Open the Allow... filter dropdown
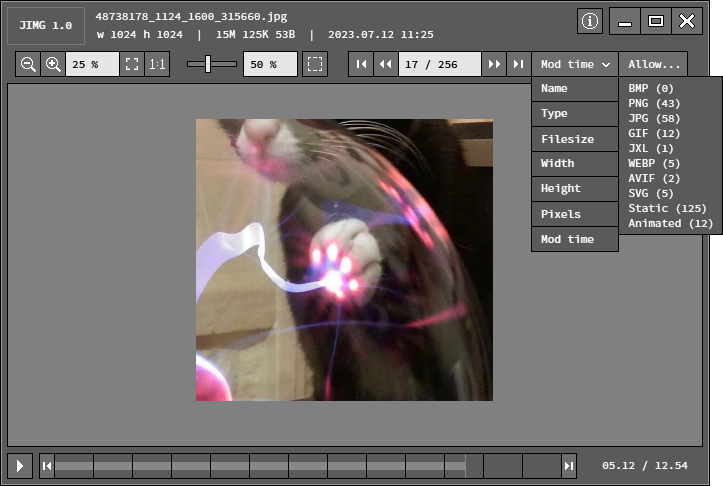Image resolution: width=723 pixels, height=486 pixels. (x=653, y=64)
